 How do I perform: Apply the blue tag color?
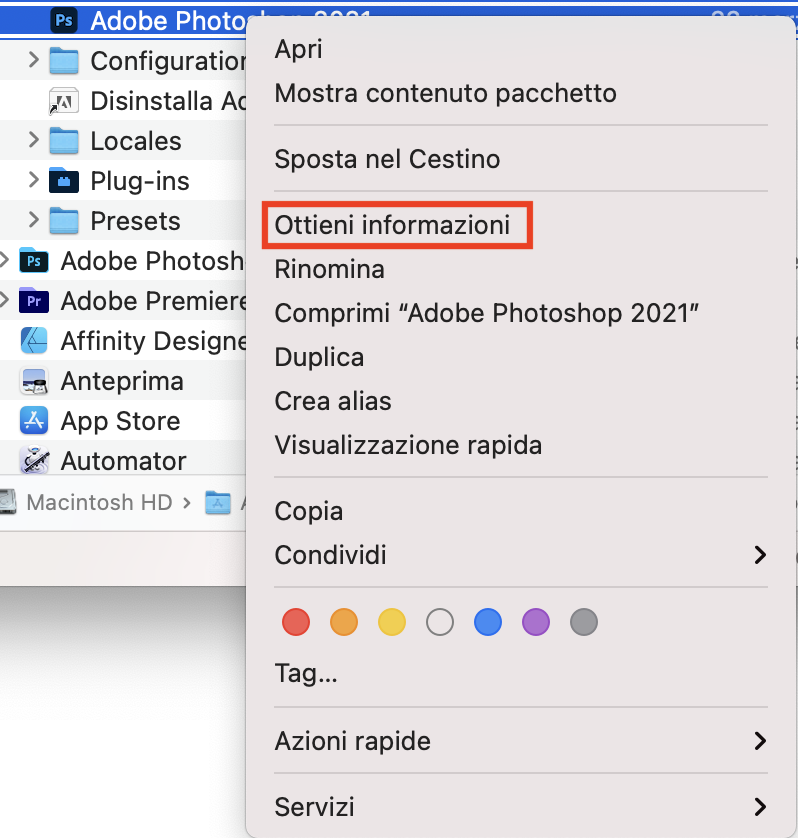point(487,622)
